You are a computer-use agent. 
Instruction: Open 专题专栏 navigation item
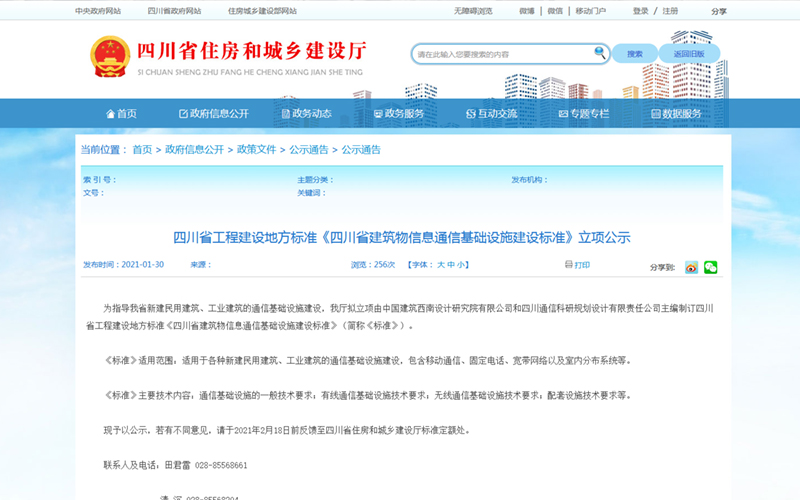pyautogui.click(x=584, y=113)
